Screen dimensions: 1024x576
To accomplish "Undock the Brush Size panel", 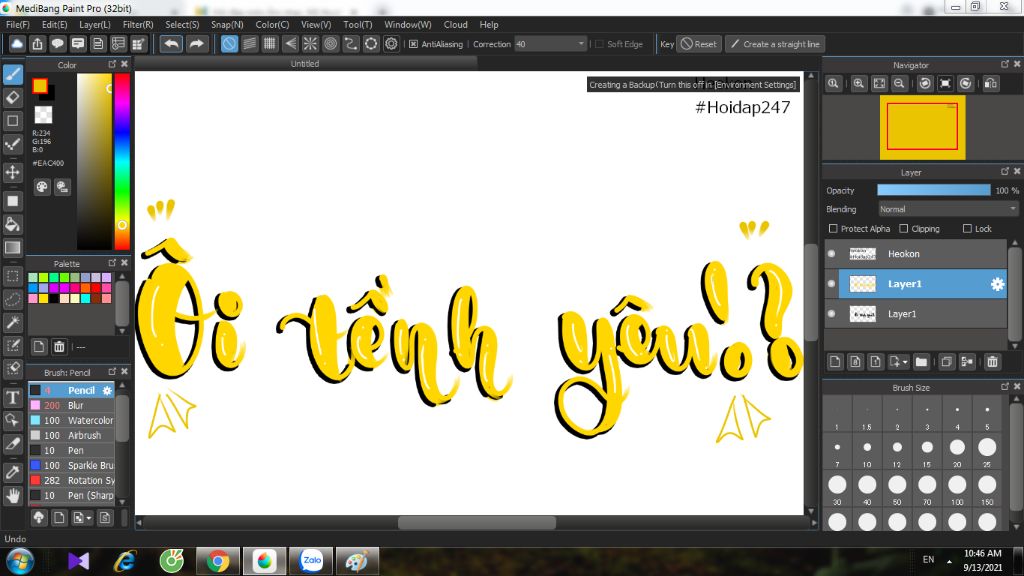I will pos(1005,387).
